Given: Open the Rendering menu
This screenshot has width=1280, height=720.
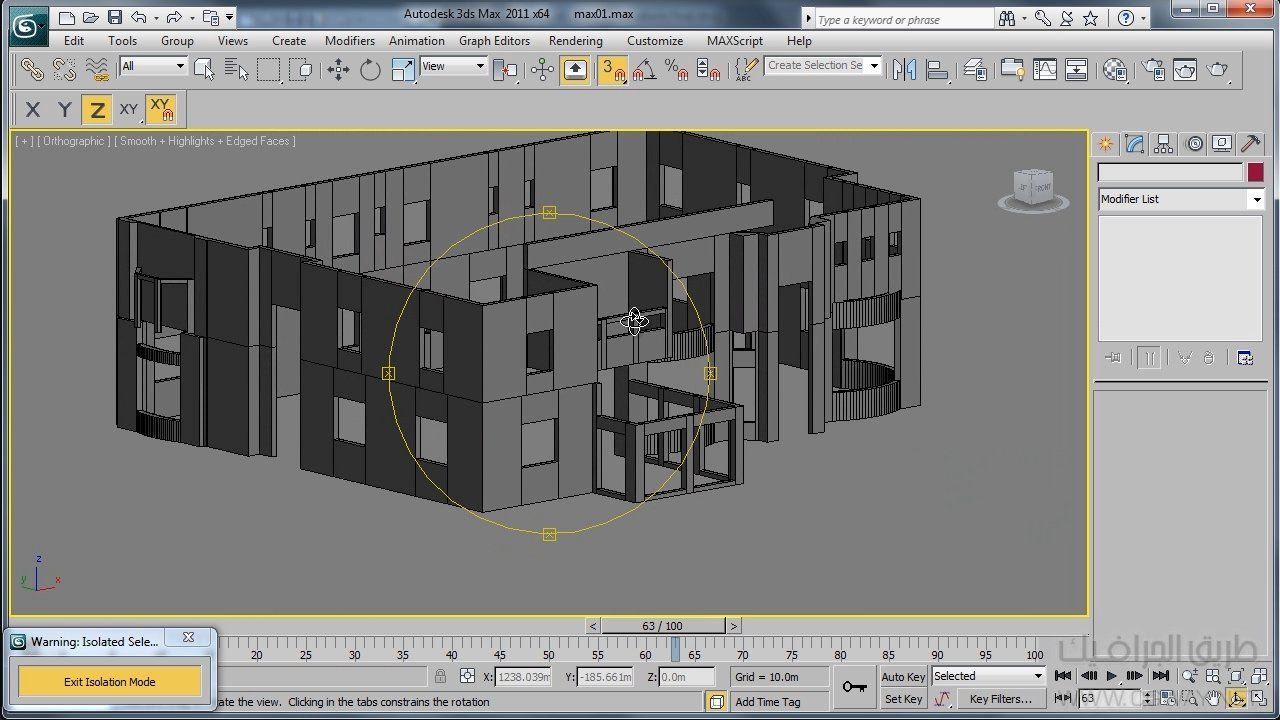Looking at the screenshot, I should 575,41.
